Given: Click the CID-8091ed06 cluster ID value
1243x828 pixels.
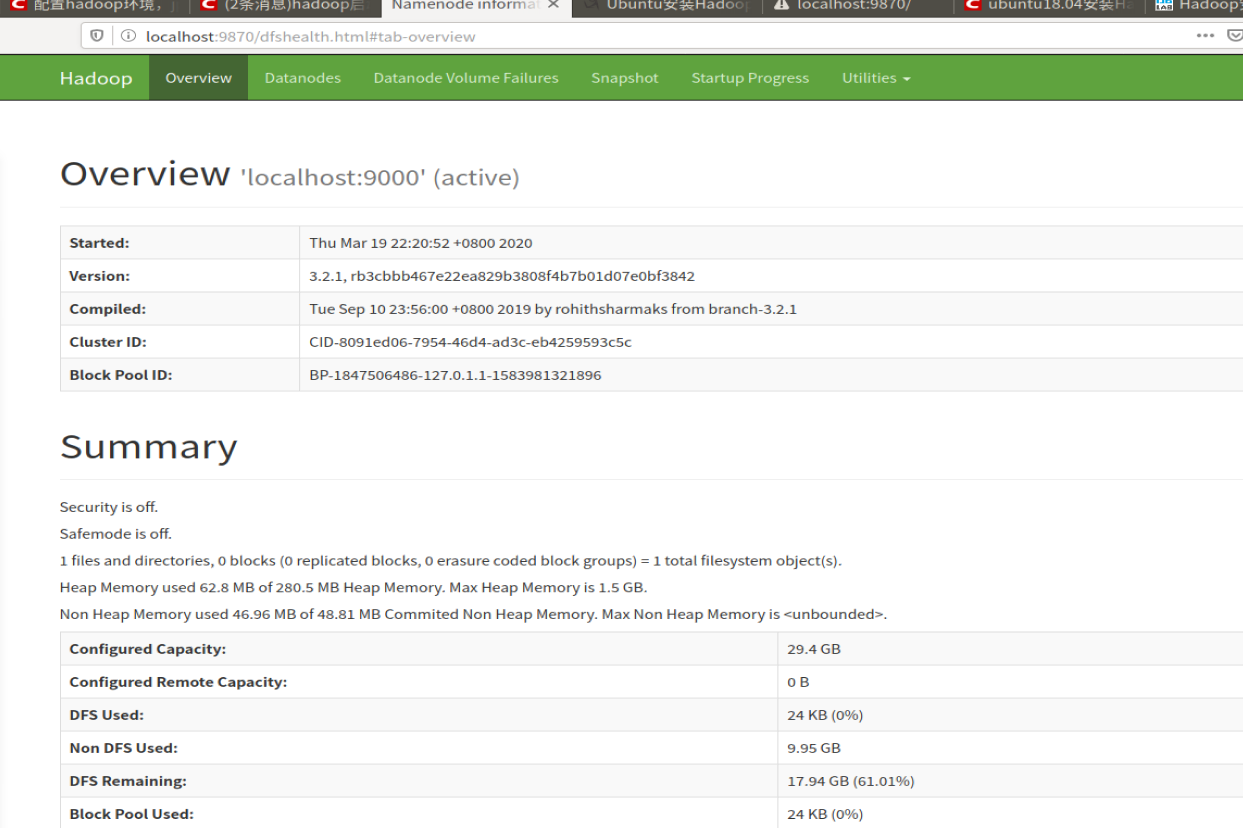Looking at the screenshot, I should (470, 342).
